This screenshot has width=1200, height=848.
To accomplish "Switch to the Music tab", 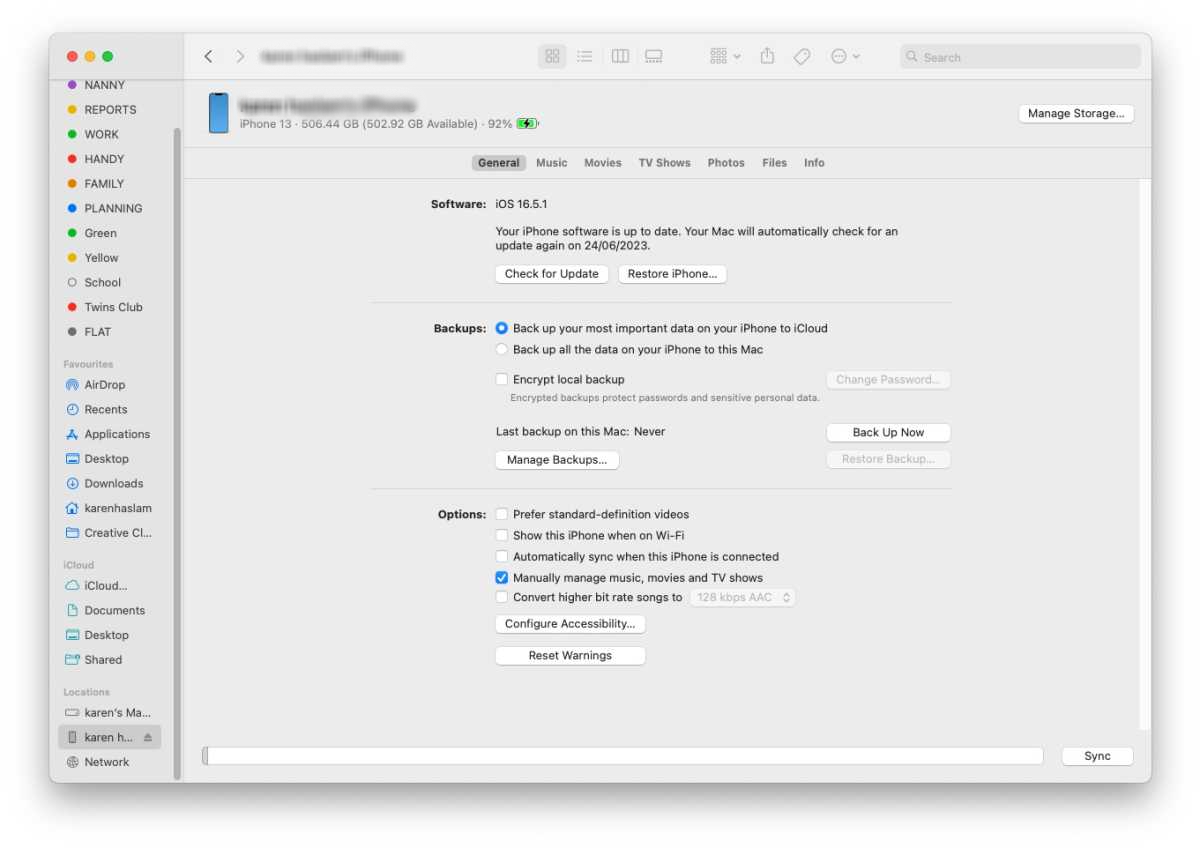I will (x=551, y=162).
